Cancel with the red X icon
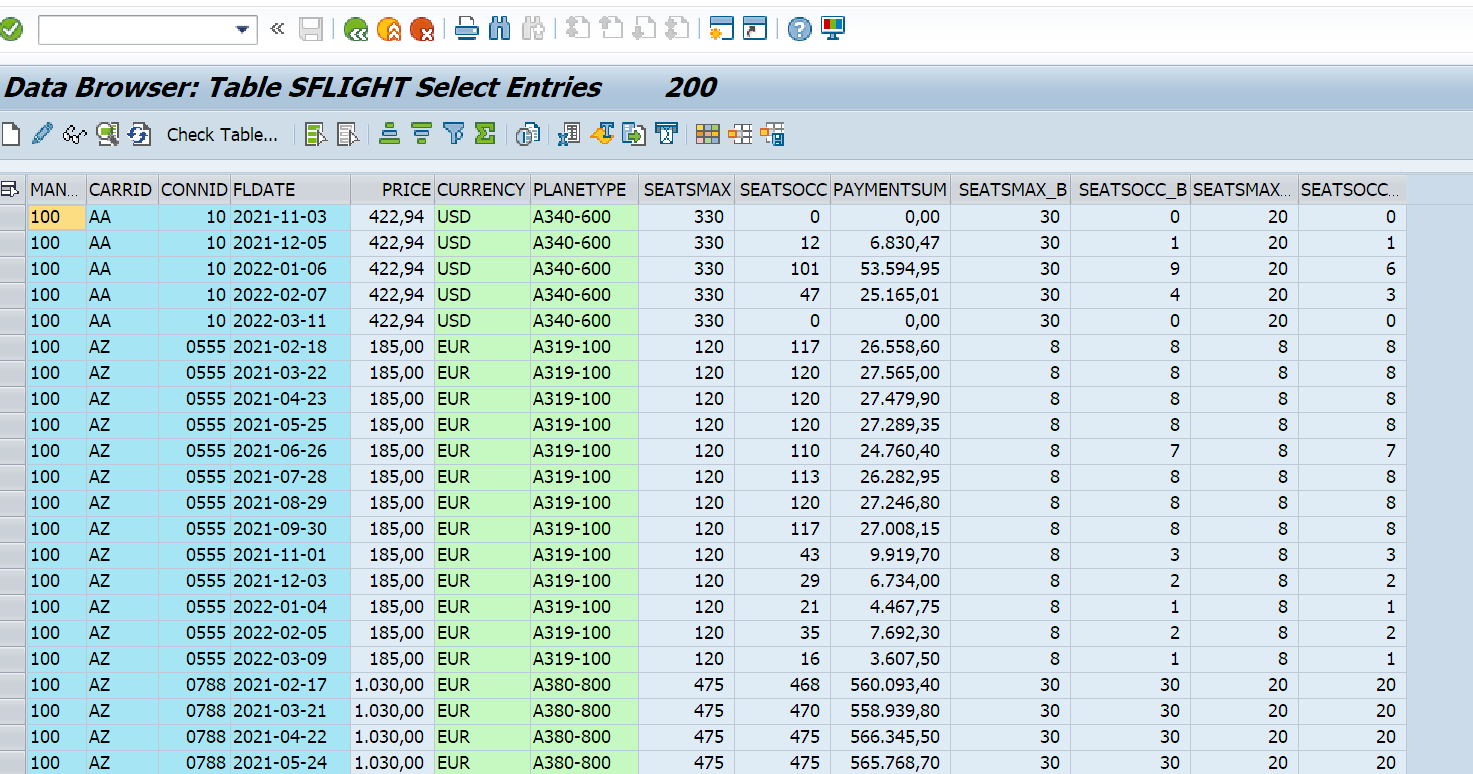1473x774 pixels. (x=424, y=29)
